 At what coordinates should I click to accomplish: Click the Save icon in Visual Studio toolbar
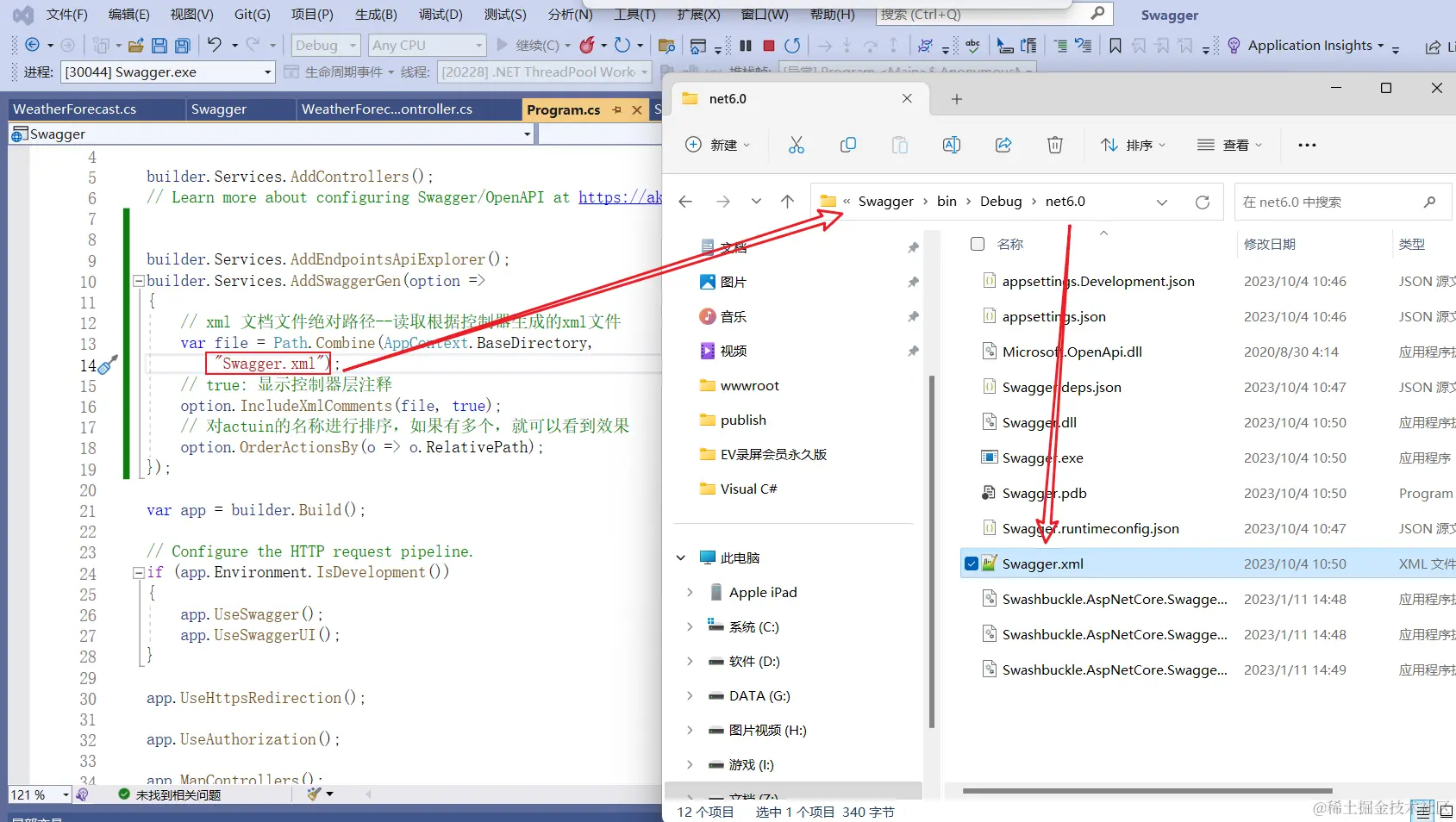tap(159, 46)
